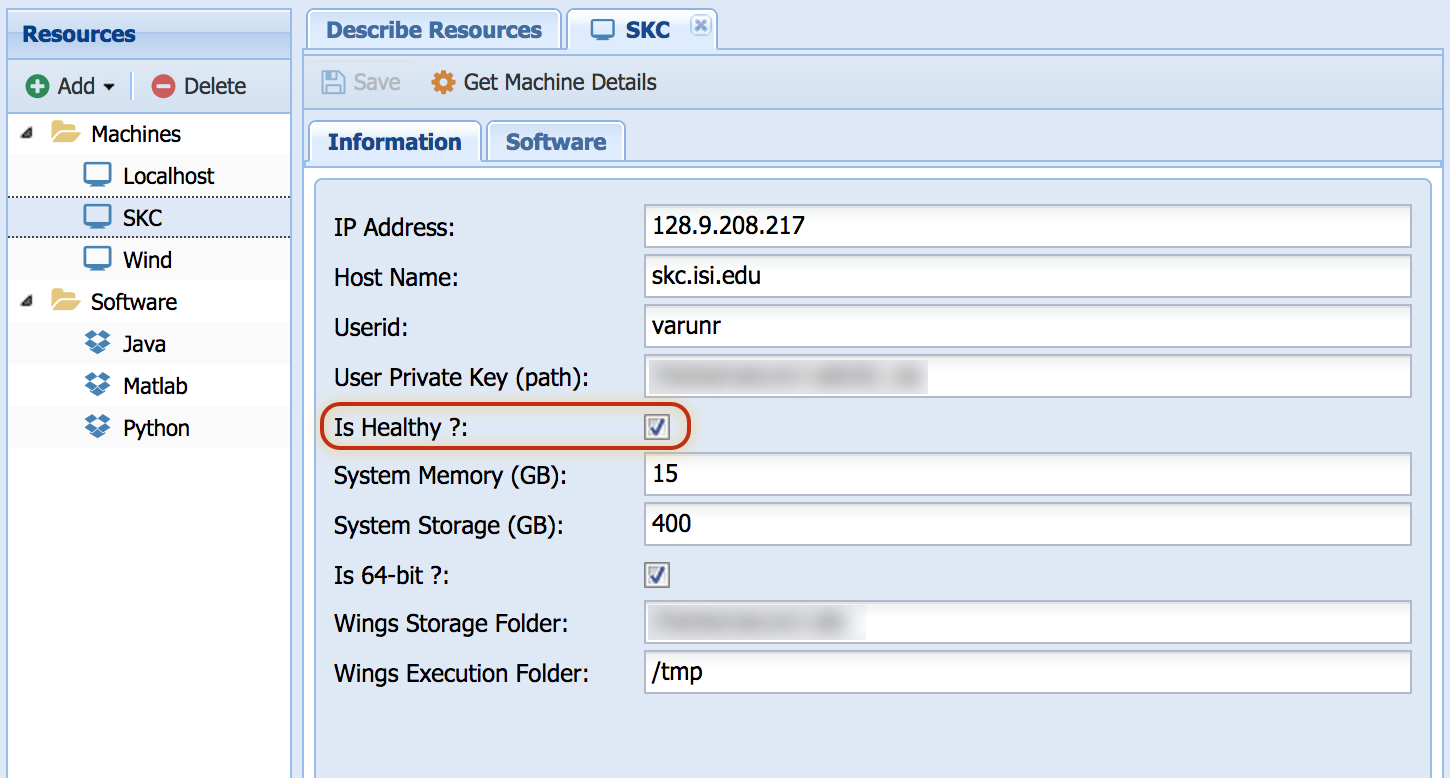Toggle the Is Healthy checkbox
The image size is (1450, 778).
657,428
